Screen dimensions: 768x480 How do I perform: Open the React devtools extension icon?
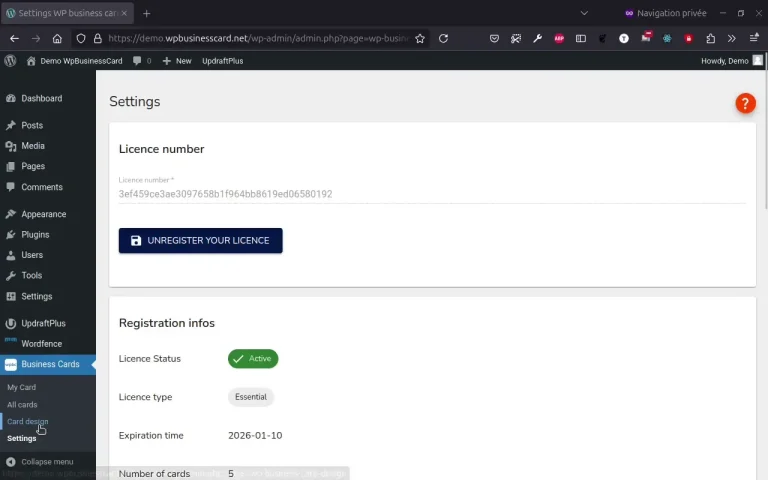[x=667, y=39]
